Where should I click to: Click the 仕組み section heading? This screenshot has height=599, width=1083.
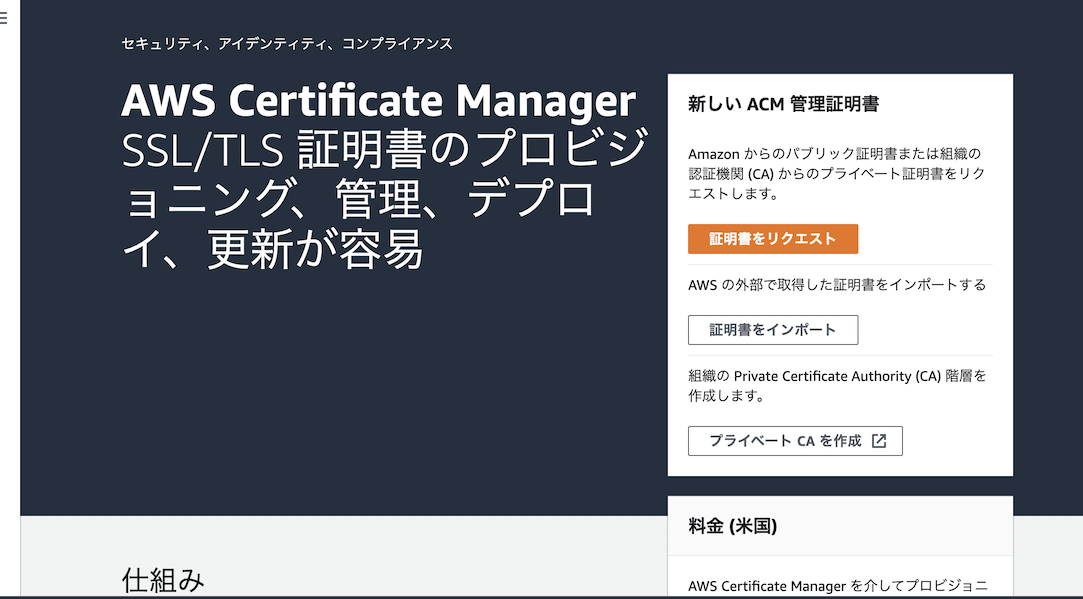click(x=163, y=580)
